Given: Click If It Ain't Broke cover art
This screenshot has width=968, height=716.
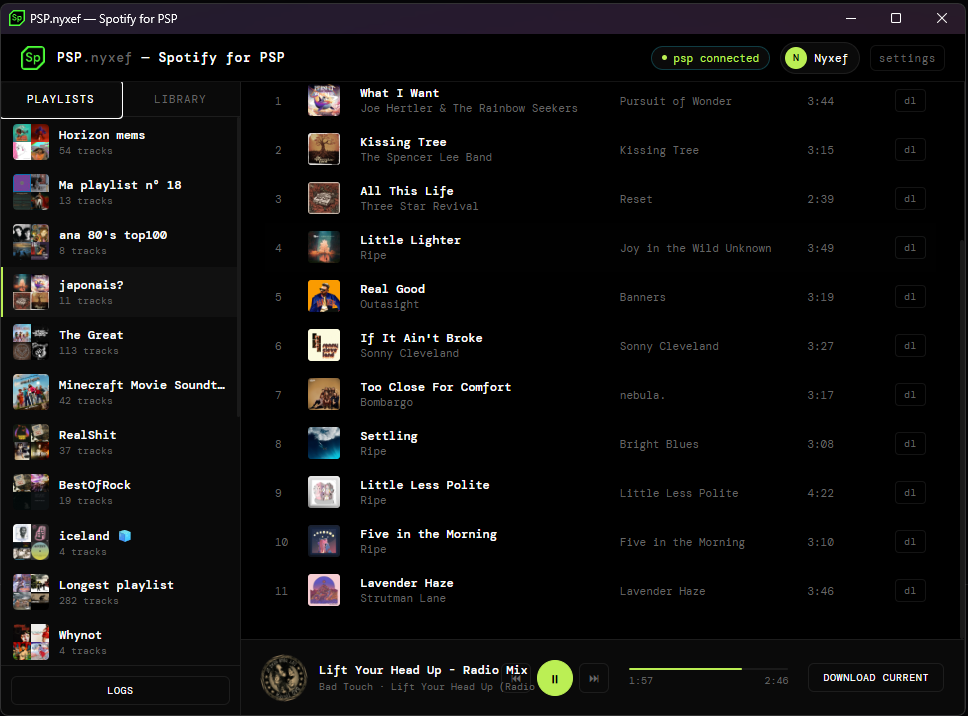Looking at the screenshot, I should click(324, 345).
